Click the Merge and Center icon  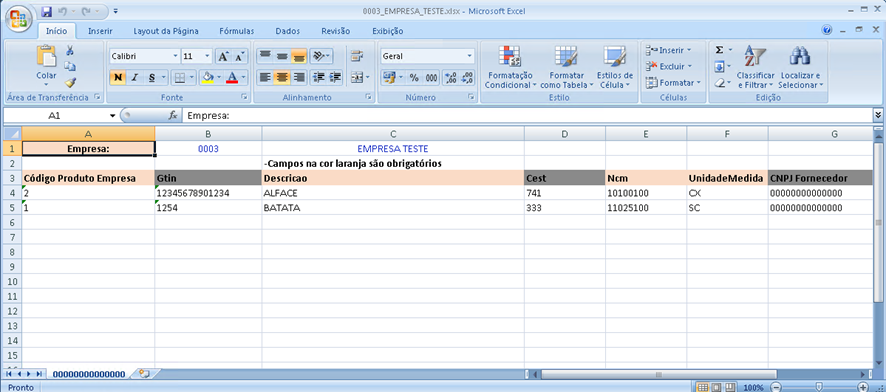point(357,77)
